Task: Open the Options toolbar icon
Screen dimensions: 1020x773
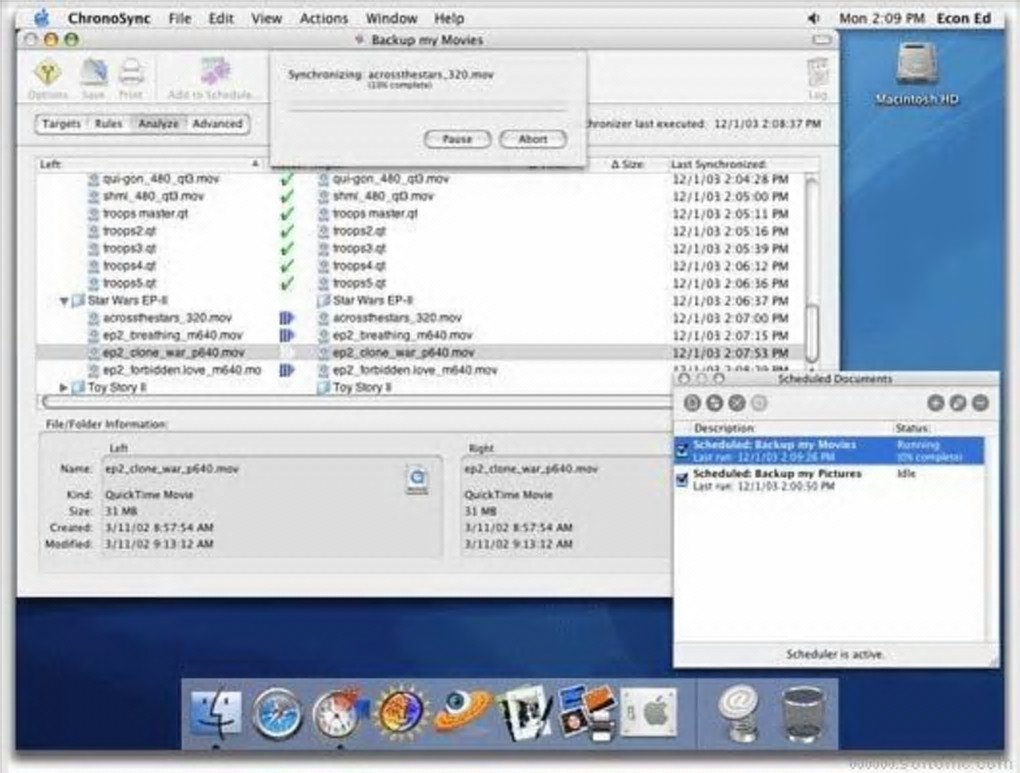Action: [x=47, y=78]
